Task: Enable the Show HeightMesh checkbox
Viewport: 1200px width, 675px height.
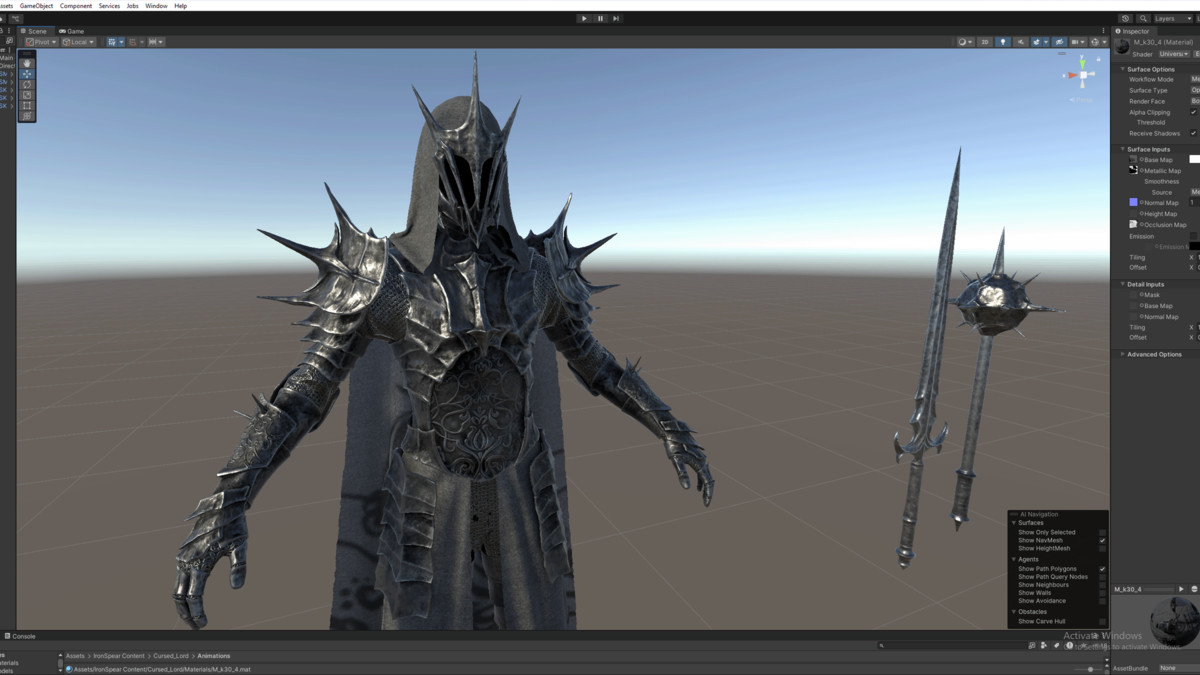Action: point(1103,549)
